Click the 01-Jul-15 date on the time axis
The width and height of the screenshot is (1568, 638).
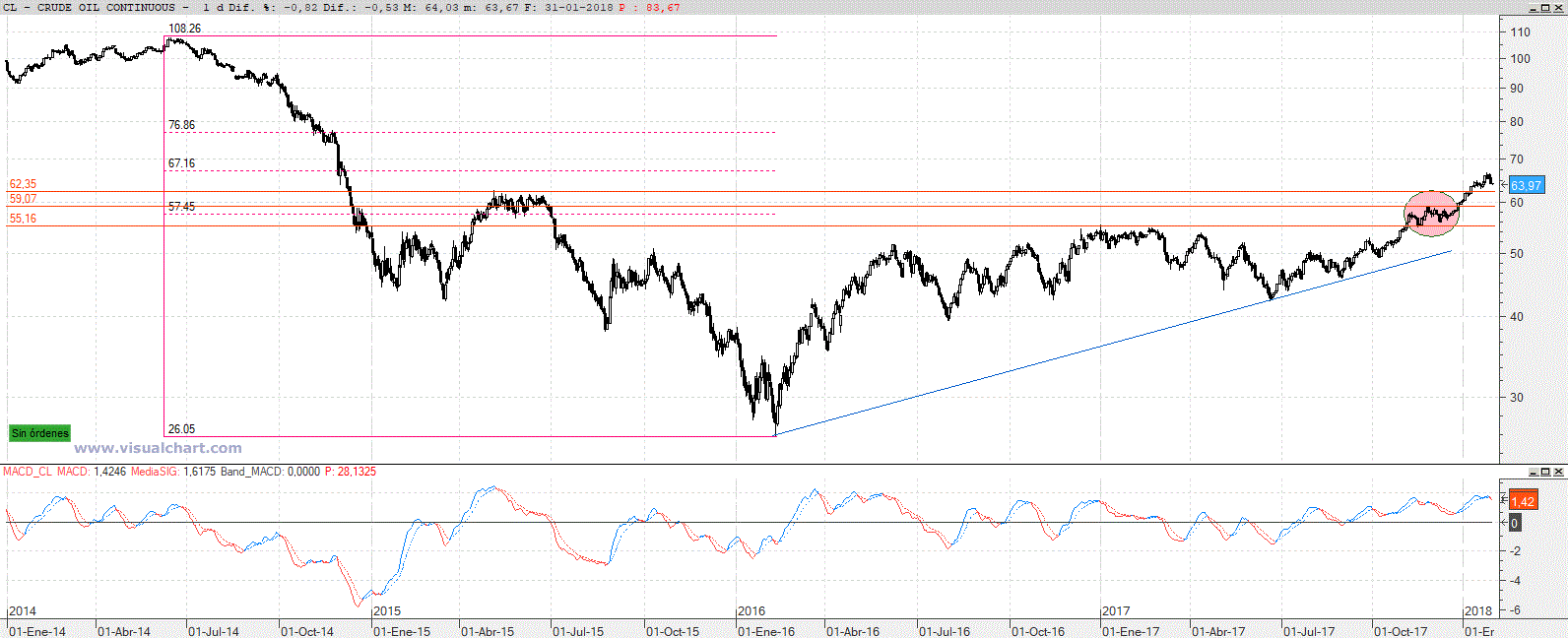(x=578, y=631)
